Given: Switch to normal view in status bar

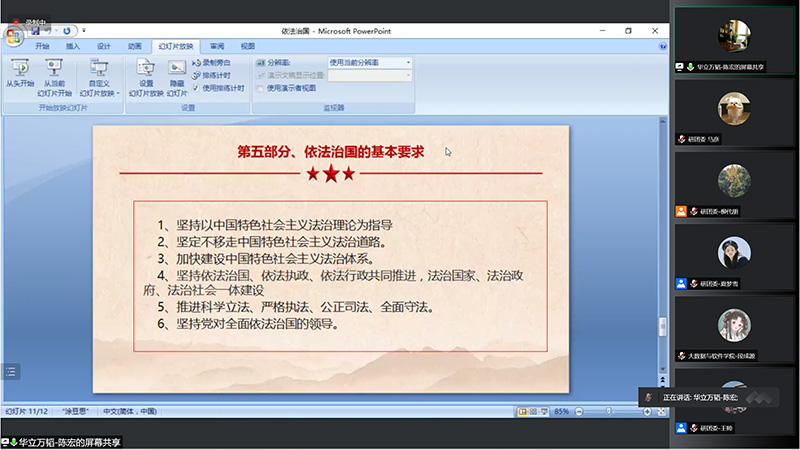Looking at the screenshot, I should point(522,412).
